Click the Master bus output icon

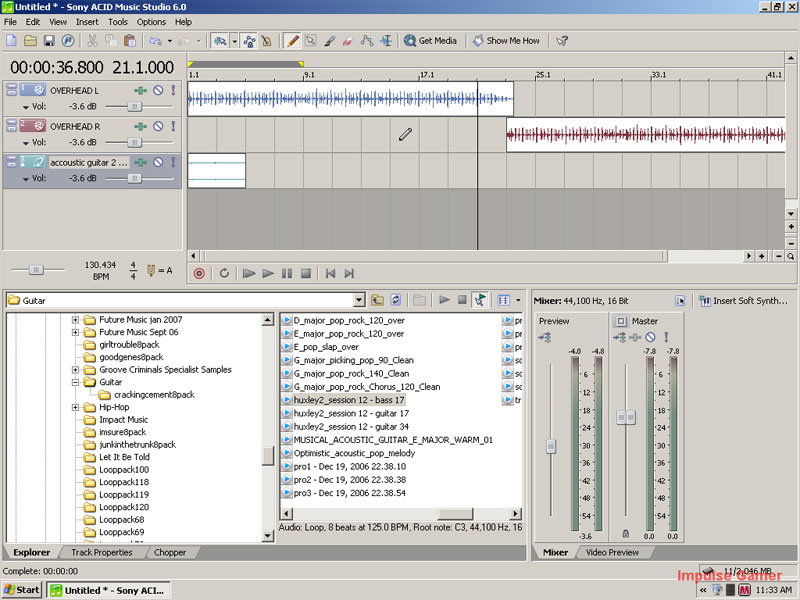coord(620,337)
